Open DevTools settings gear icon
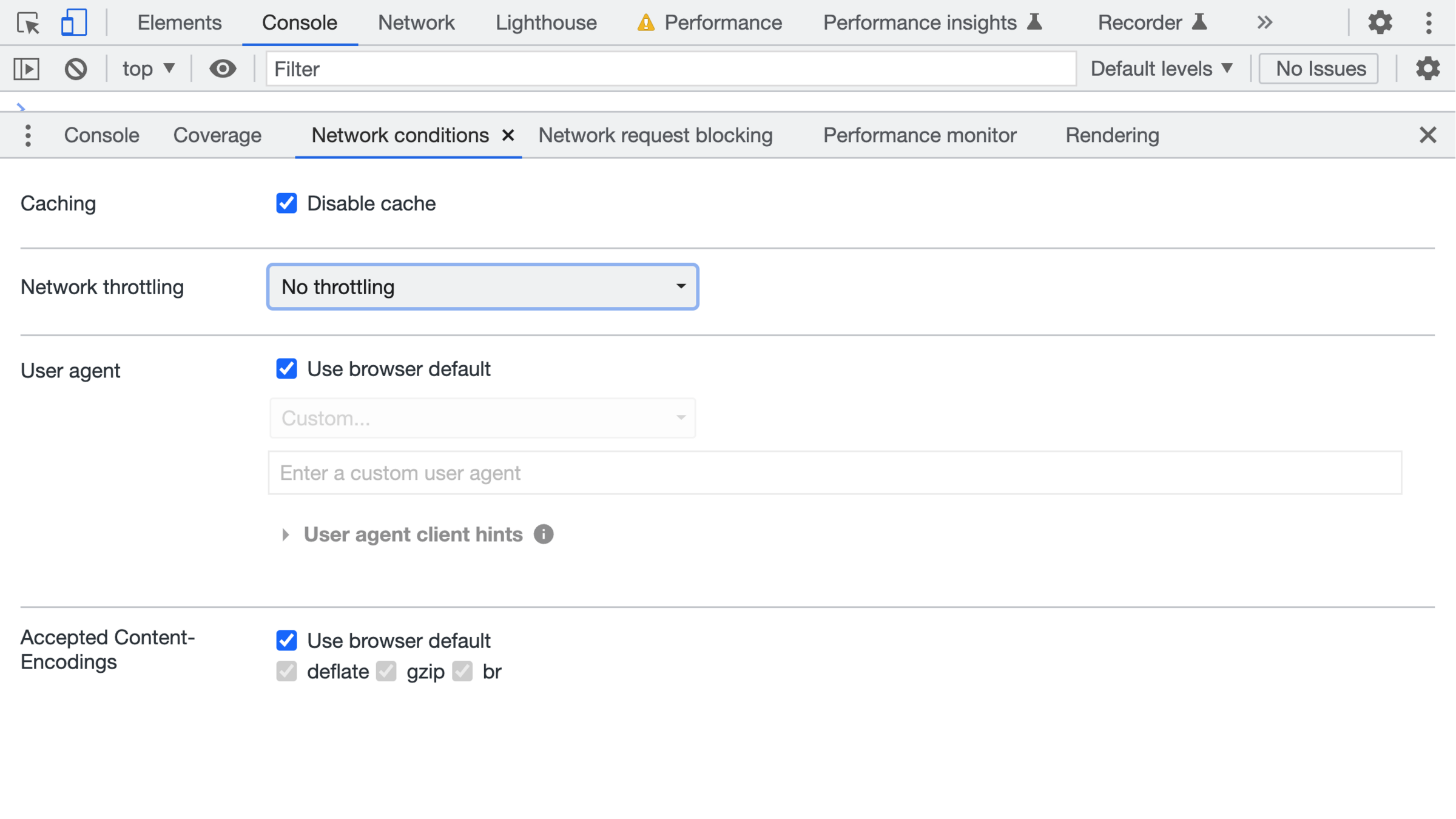 pyautogui.click(x=1380, y=23)
